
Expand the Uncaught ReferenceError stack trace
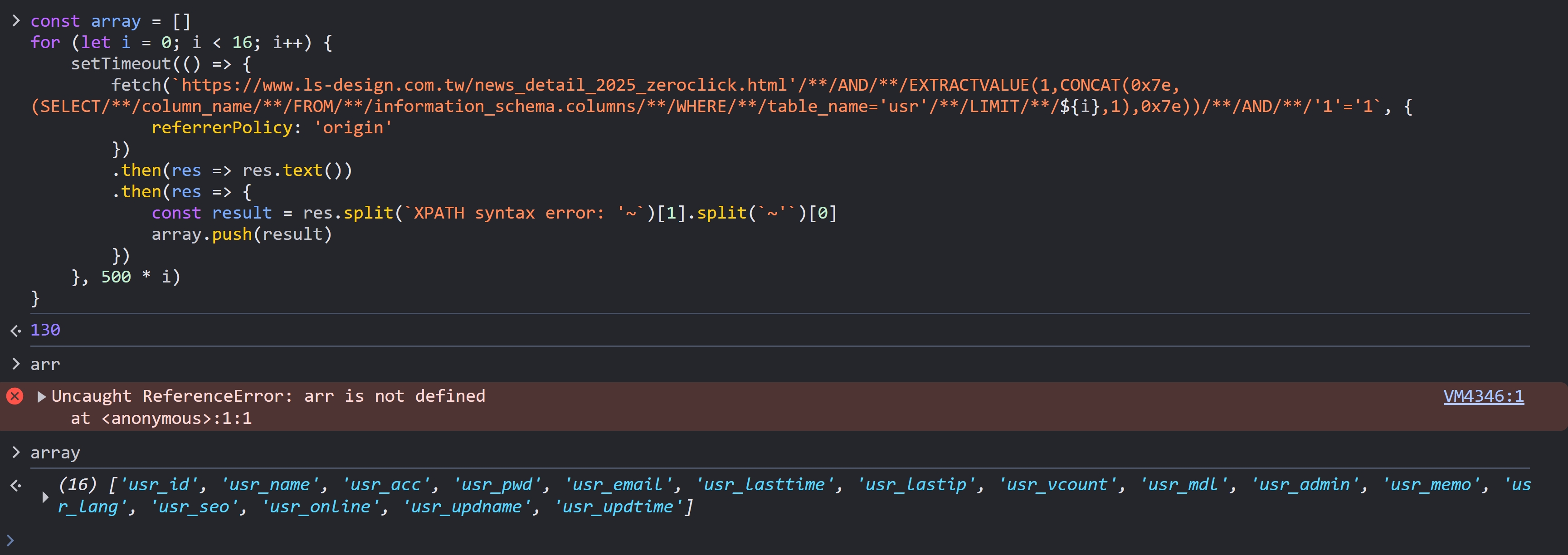click(x=41, y=397)
